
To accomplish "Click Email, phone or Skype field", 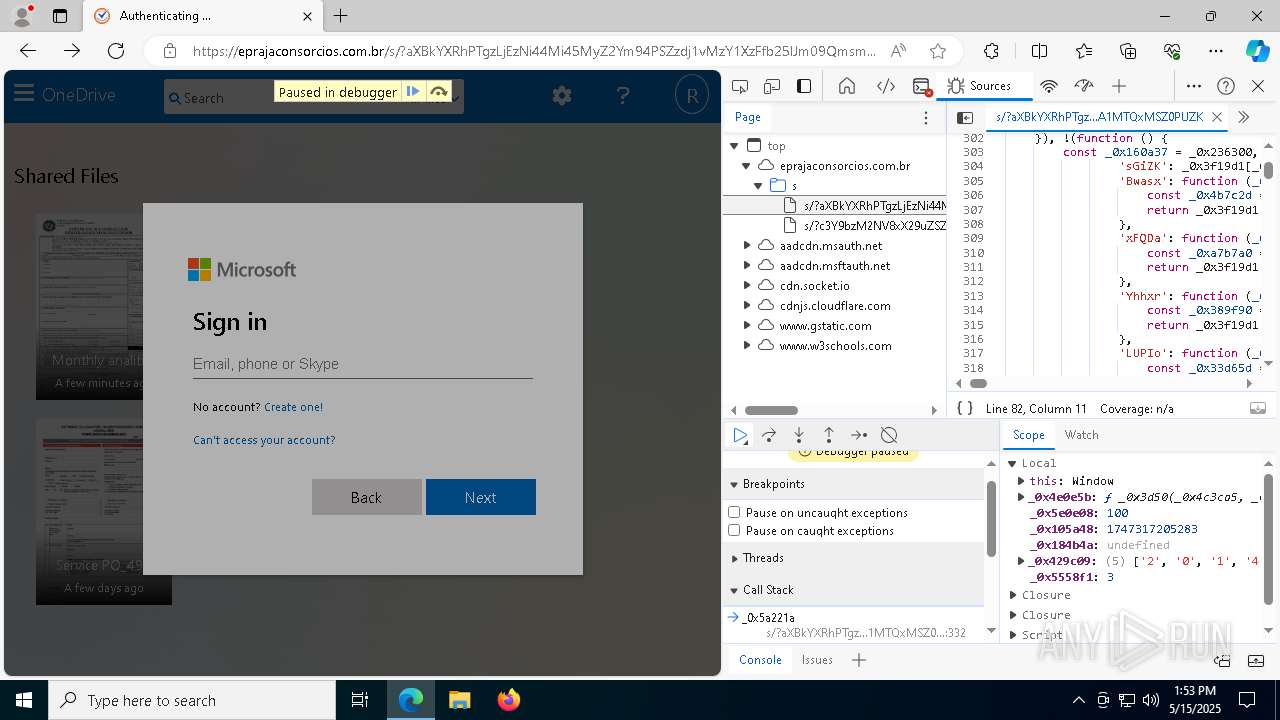I will [362, 364].
